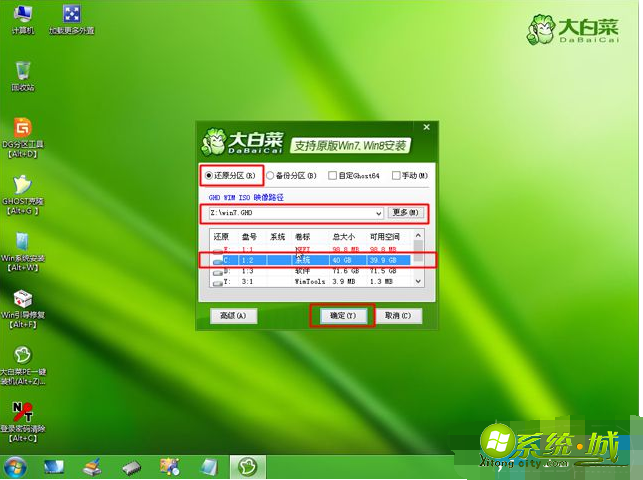The width and height of the screenshot is (643, 480).
Task: Click the 高级 (A) button
Action: pos(233,316)
